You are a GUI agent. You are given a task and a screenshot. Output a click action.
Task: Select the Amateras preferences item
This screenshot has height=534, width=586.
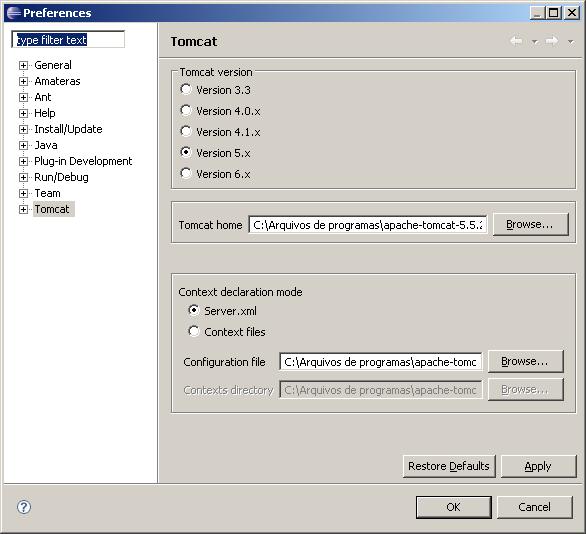[57, 81]
